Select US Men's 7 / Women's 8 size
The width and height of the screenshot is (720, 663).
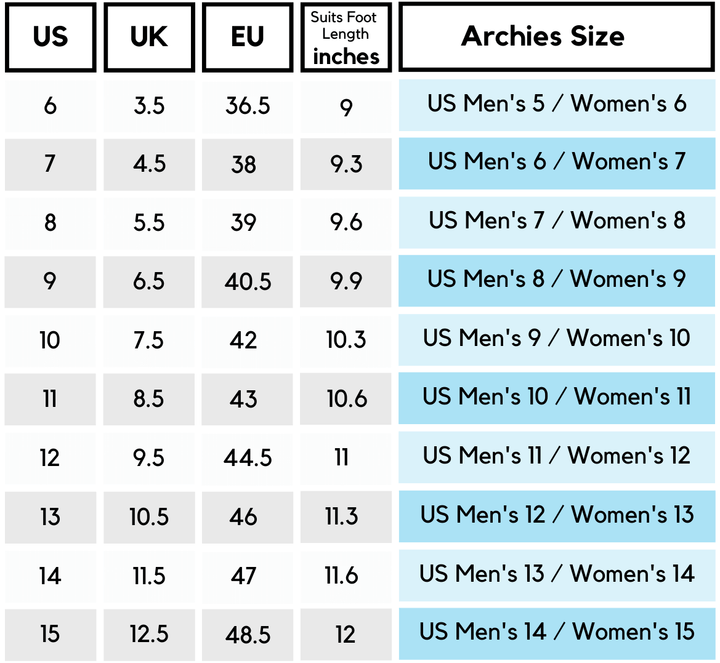(x=557, y=223)
